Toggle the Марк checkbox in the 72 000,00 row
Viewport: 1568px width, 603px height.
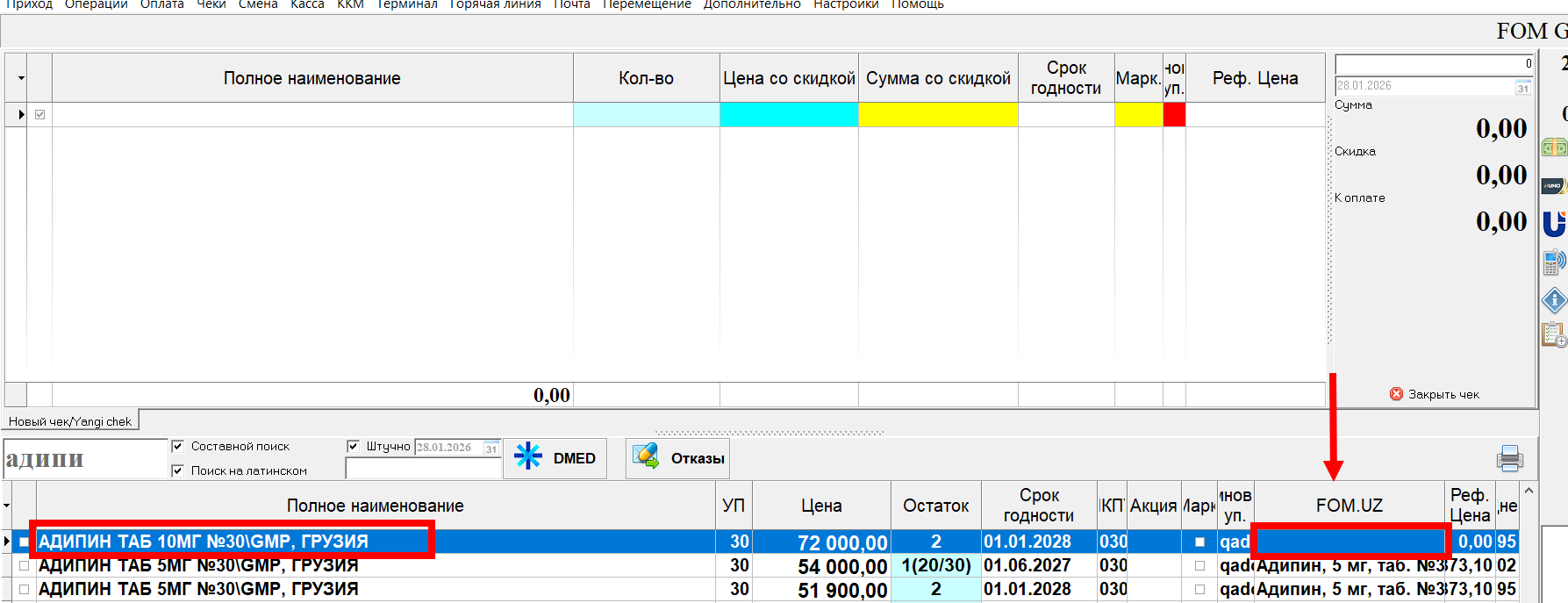[1199, 542]
